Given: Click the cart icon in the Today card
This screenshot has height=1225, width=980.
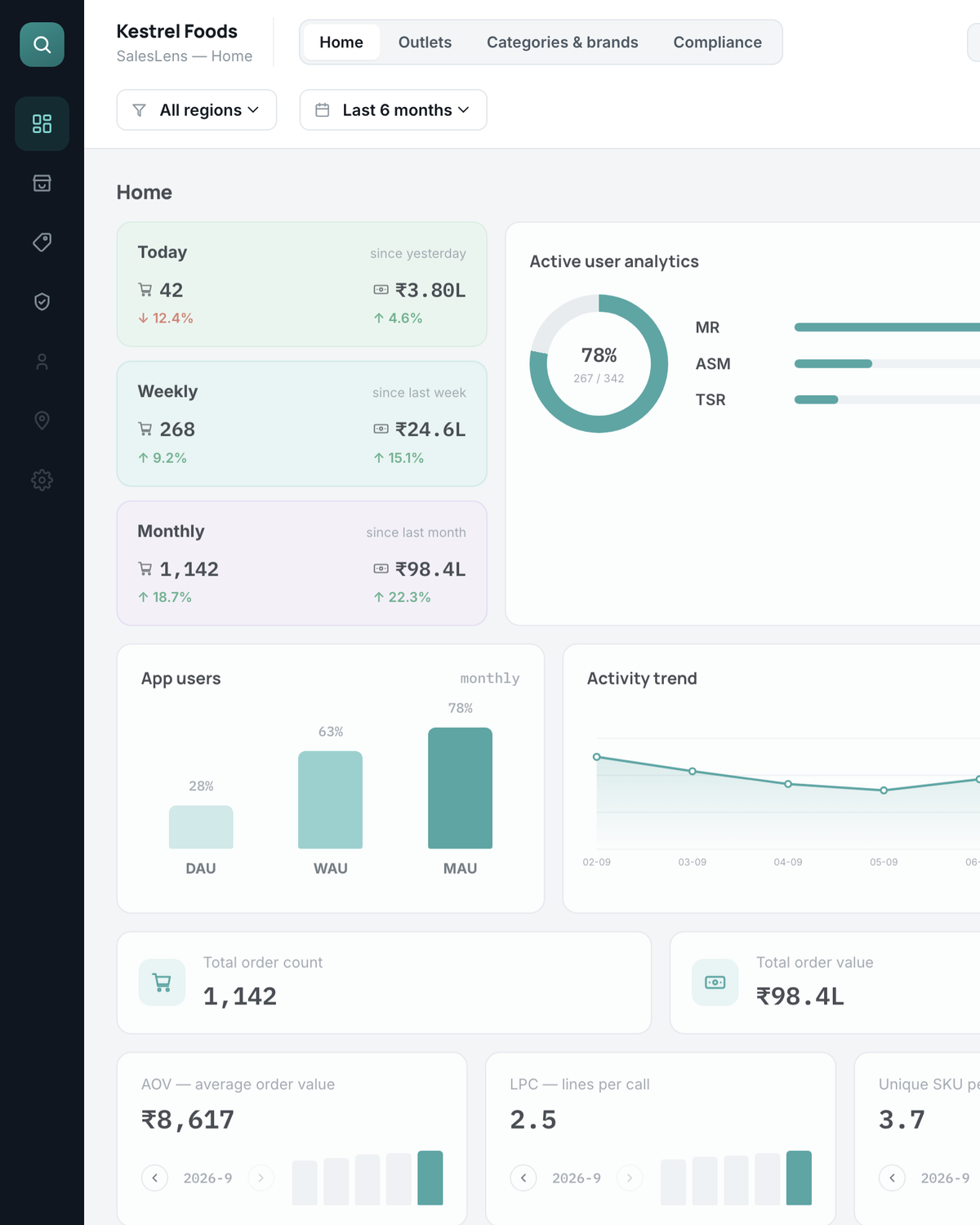Looking at the screenshot, I should (145, 290).
